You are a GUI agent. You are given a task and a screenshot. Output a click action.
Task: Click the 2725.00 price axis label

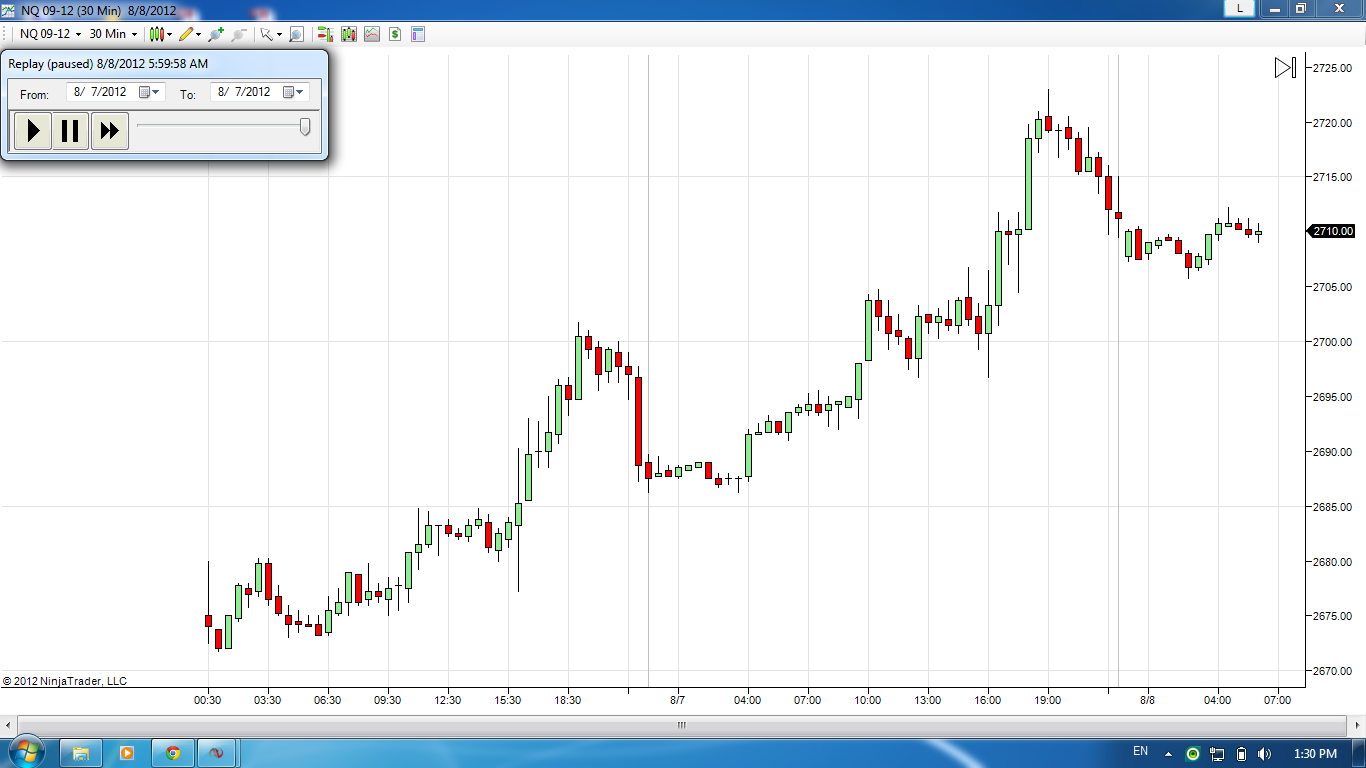tap(1333, 67)
